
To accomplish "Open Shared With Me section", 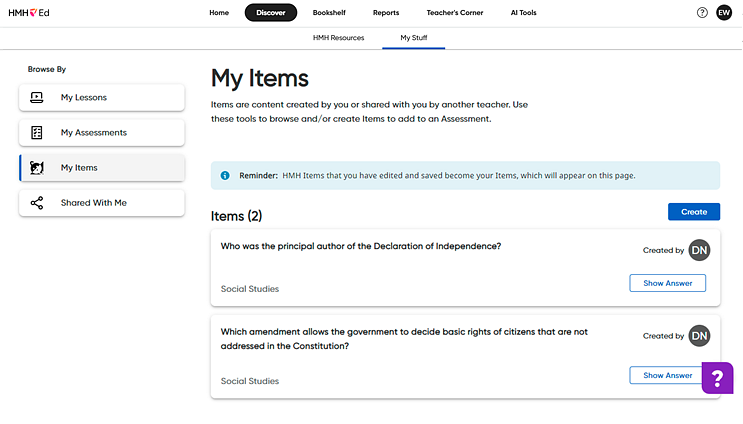I will coord(102,203).
